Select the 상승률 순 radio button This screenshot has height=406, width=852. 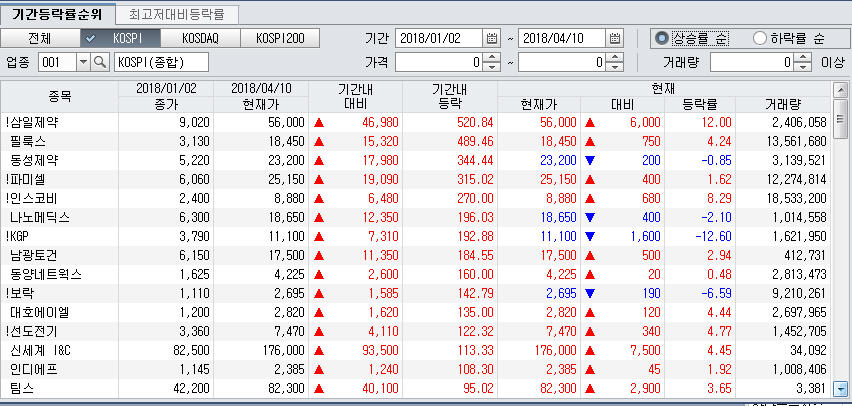click(661, 38)
